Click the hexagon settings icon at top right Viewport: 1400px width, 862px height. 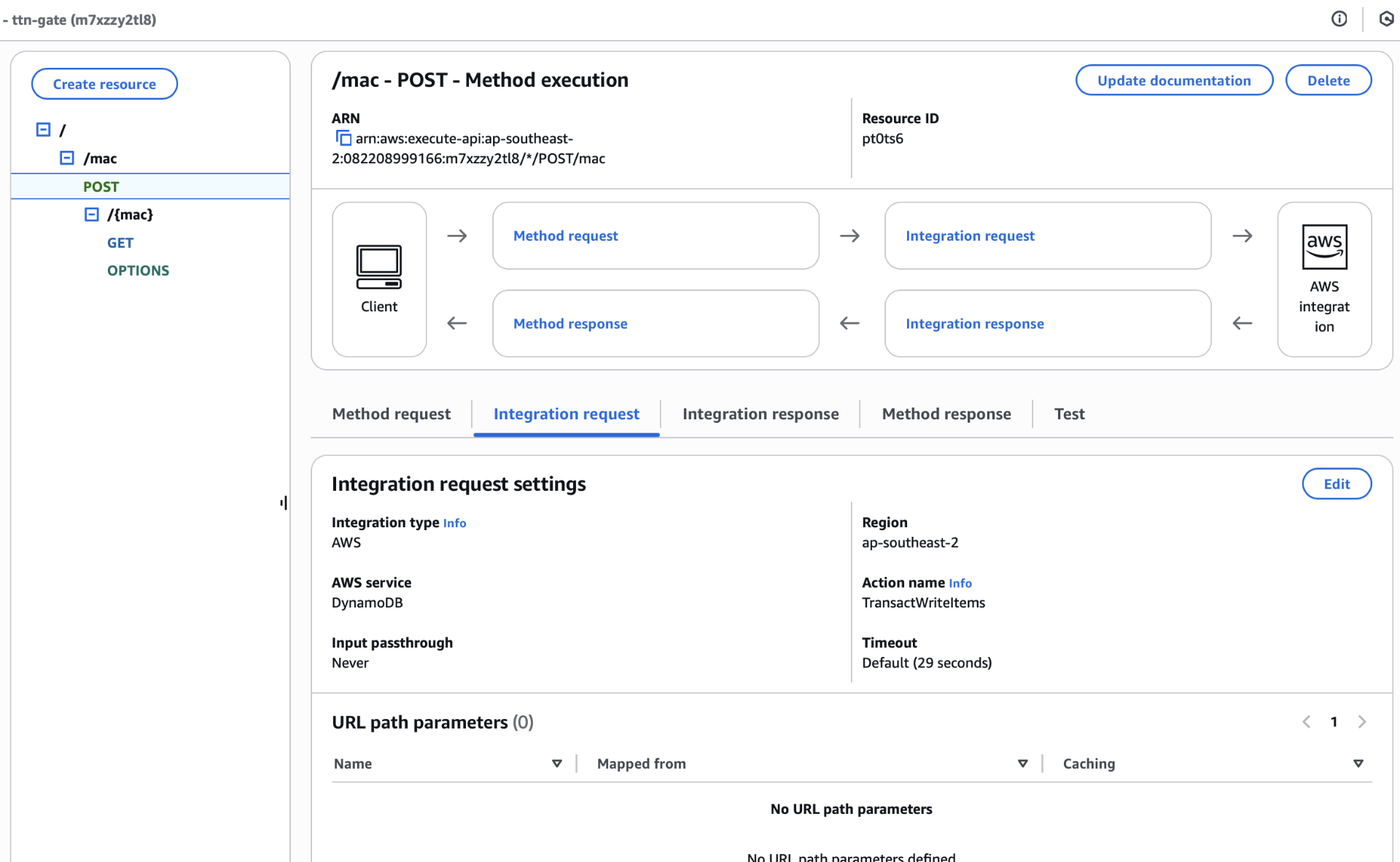[1386, 19]
